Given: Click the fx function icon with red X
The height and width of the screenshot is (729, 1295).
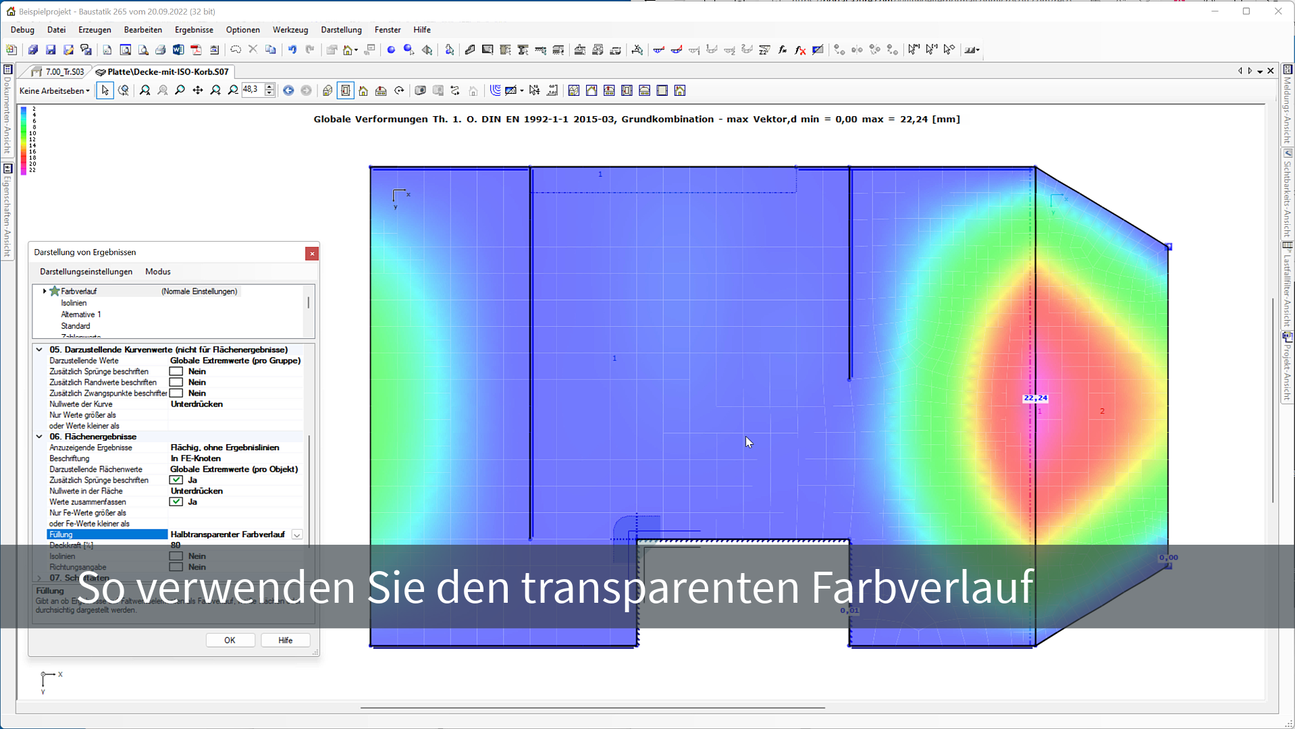Looking at the screenshot, I should coord(800,50).
